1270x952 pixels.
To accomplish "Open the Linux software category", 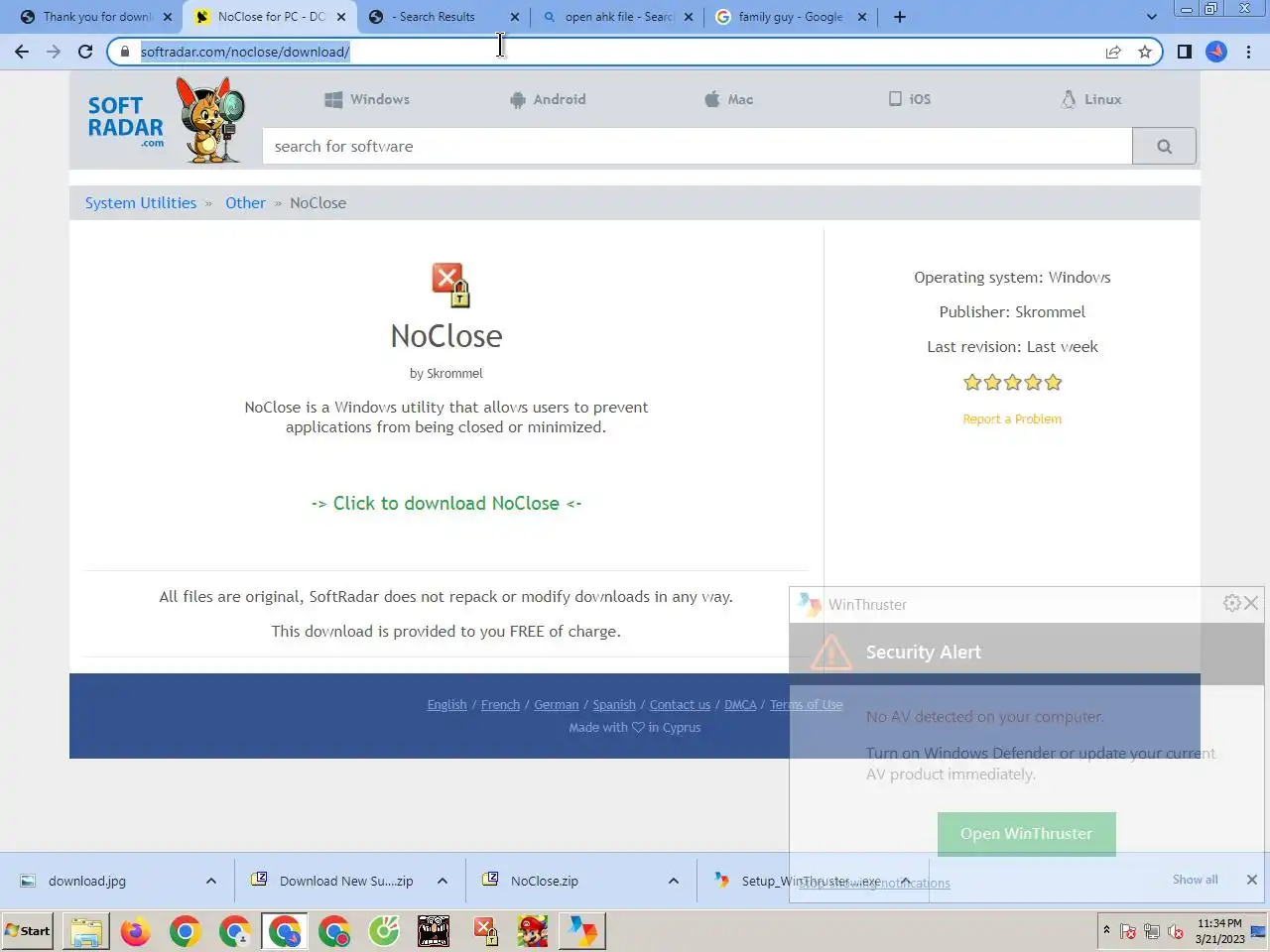I will (1091, 99).
